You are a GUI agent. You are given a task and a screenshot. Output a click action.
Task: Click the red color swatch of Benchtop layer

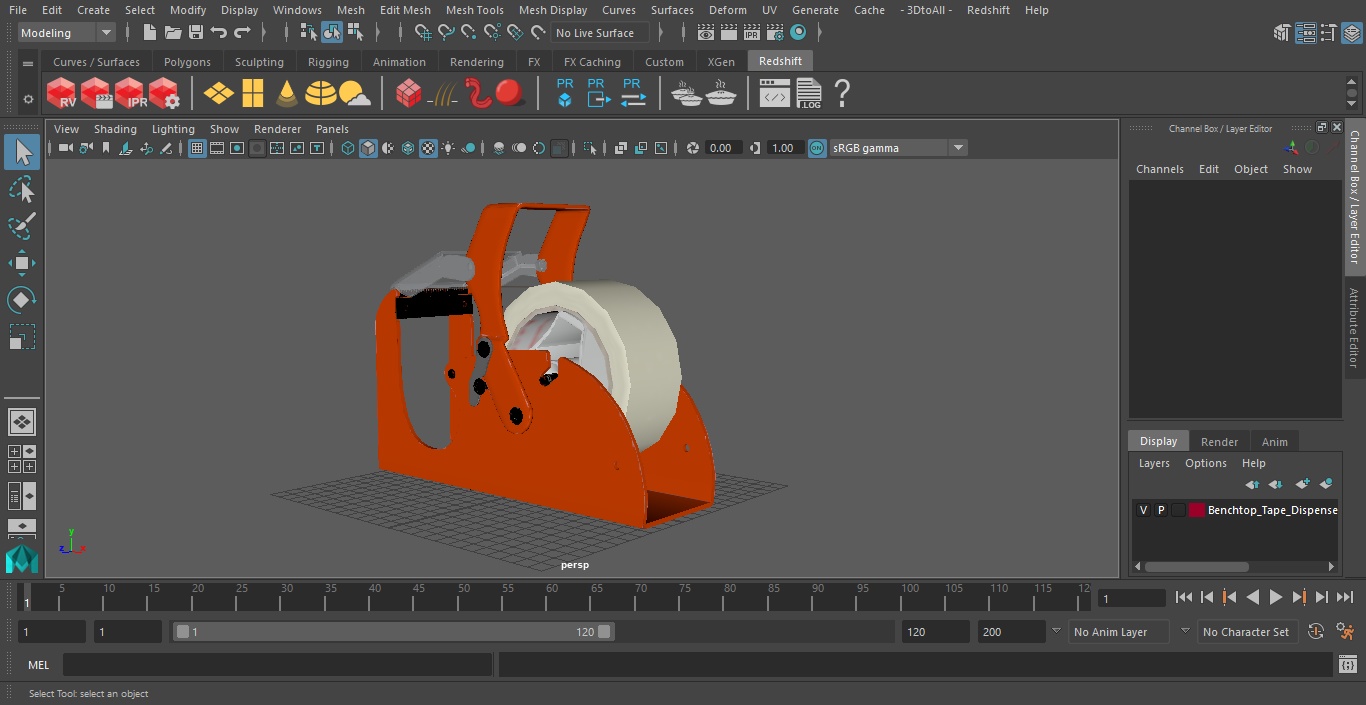1197,510
